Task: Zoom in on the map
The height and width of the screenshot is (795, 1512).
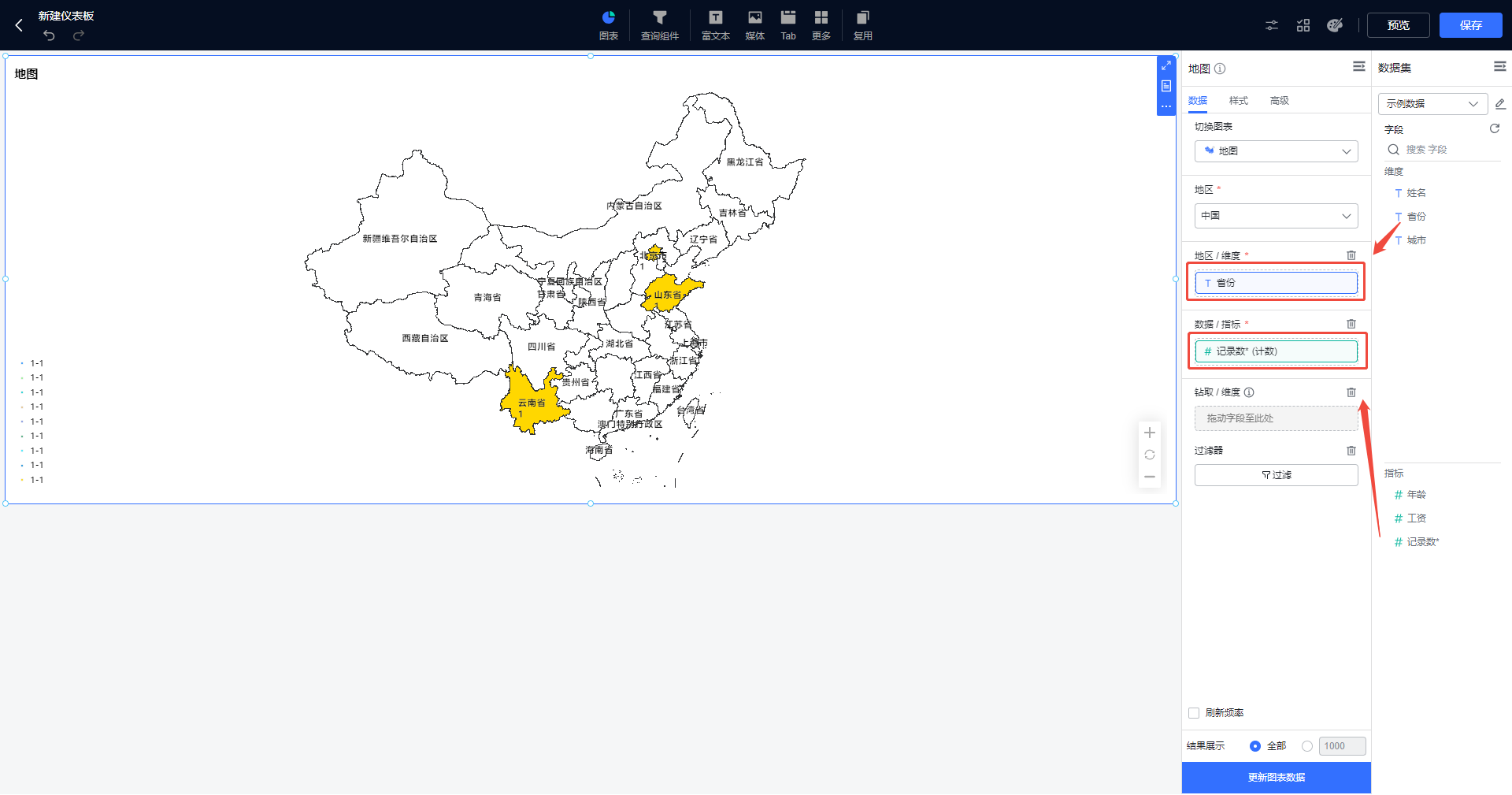Action: (x=1150, y=433)
